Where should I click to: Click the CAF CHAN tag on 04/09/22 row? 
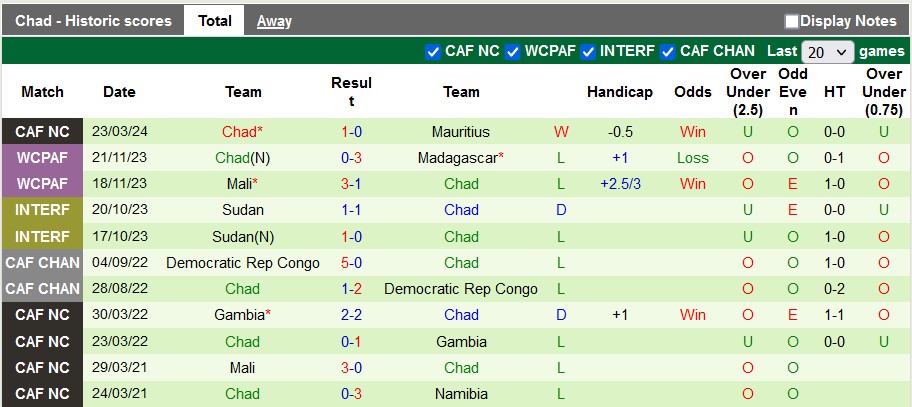[43, 263]
